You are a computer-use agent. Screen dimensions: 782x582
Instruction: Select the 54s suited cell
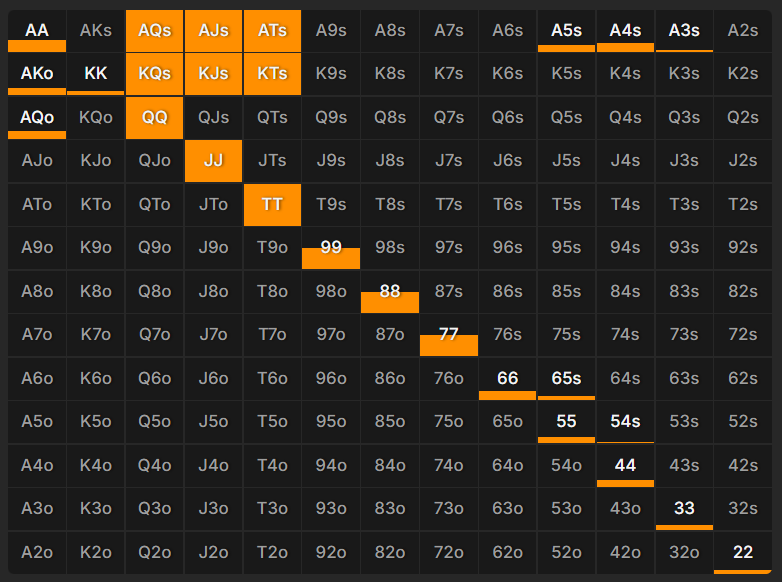click(x=625, y=422)
